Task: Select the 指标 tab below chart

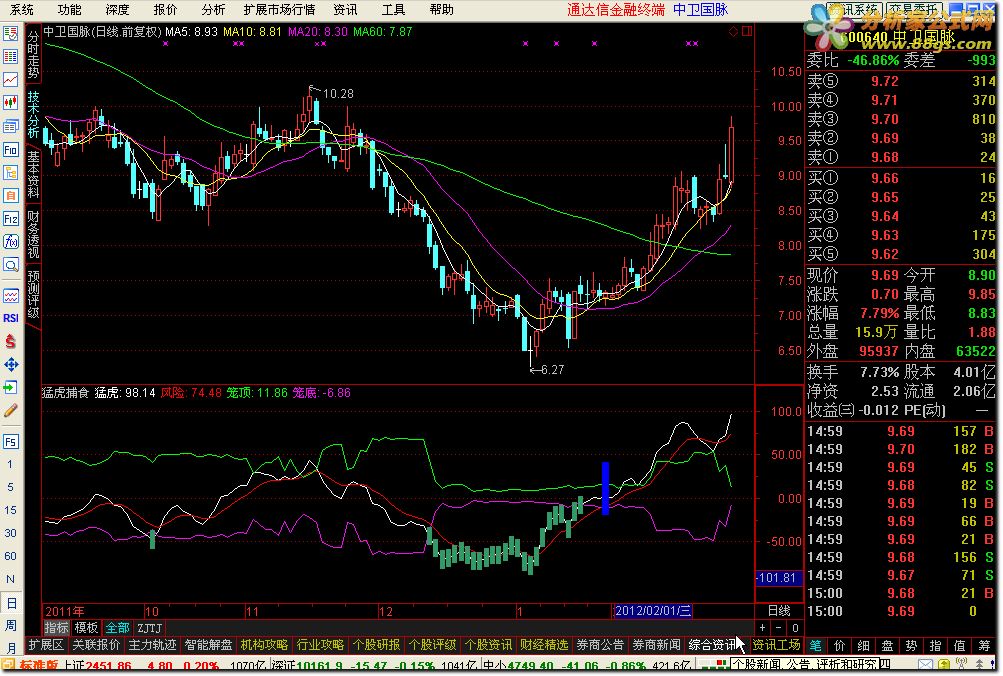Action: [x=56, y=628]
